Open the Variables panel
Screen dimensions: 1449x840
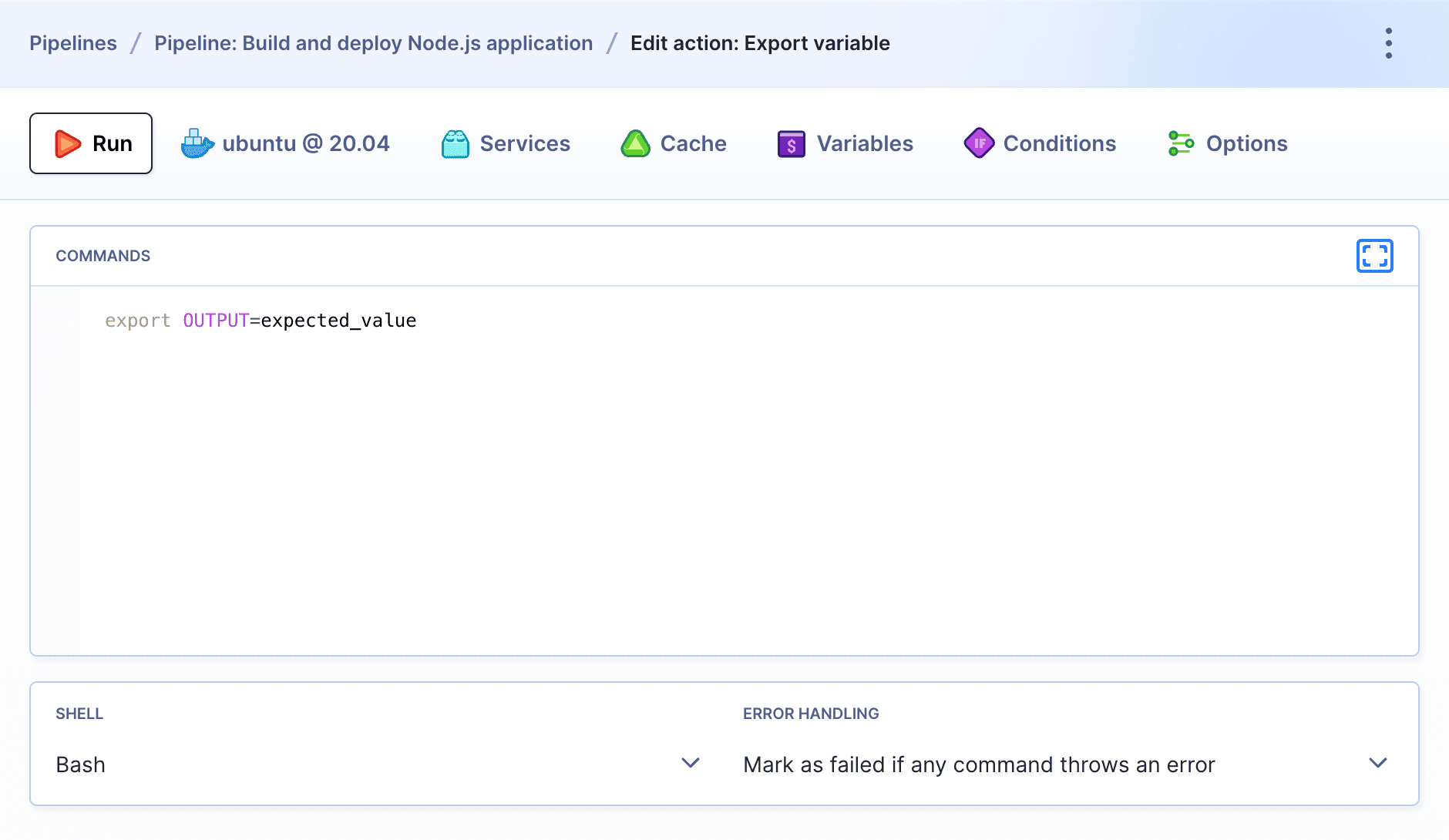tap(845, 143)
